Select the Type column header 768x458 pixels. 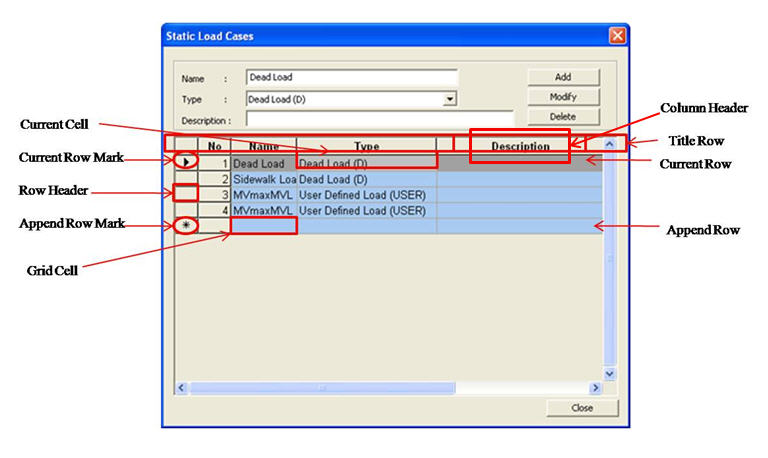(x=366, y=146)
